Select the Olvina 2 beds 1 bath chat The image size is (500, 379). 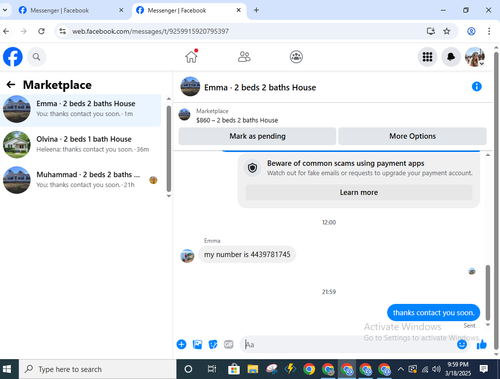81,144
